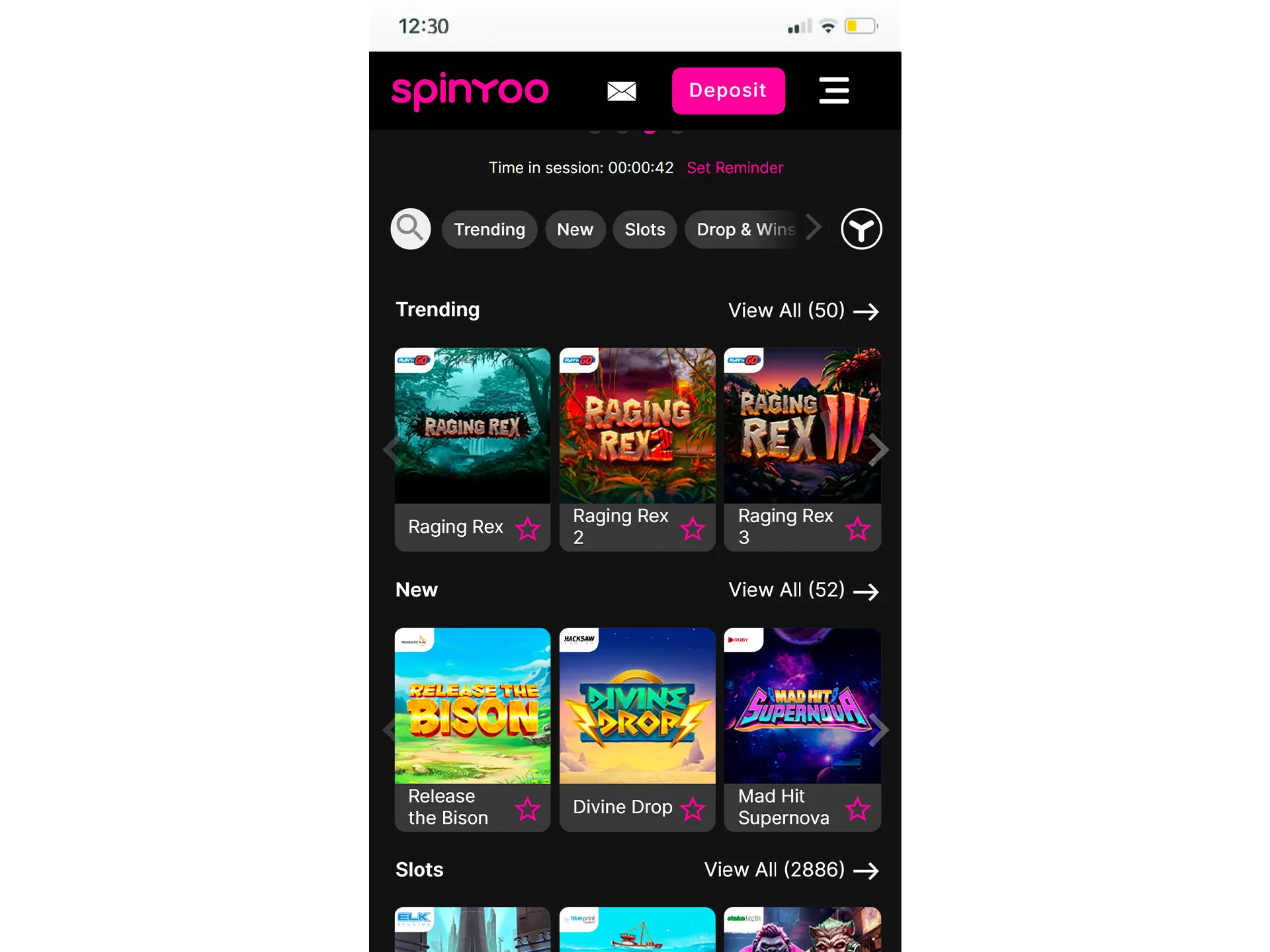This screenshot has height=952, width=1270.
Task: Select the Trending category tab
Action: coord(489,229)
